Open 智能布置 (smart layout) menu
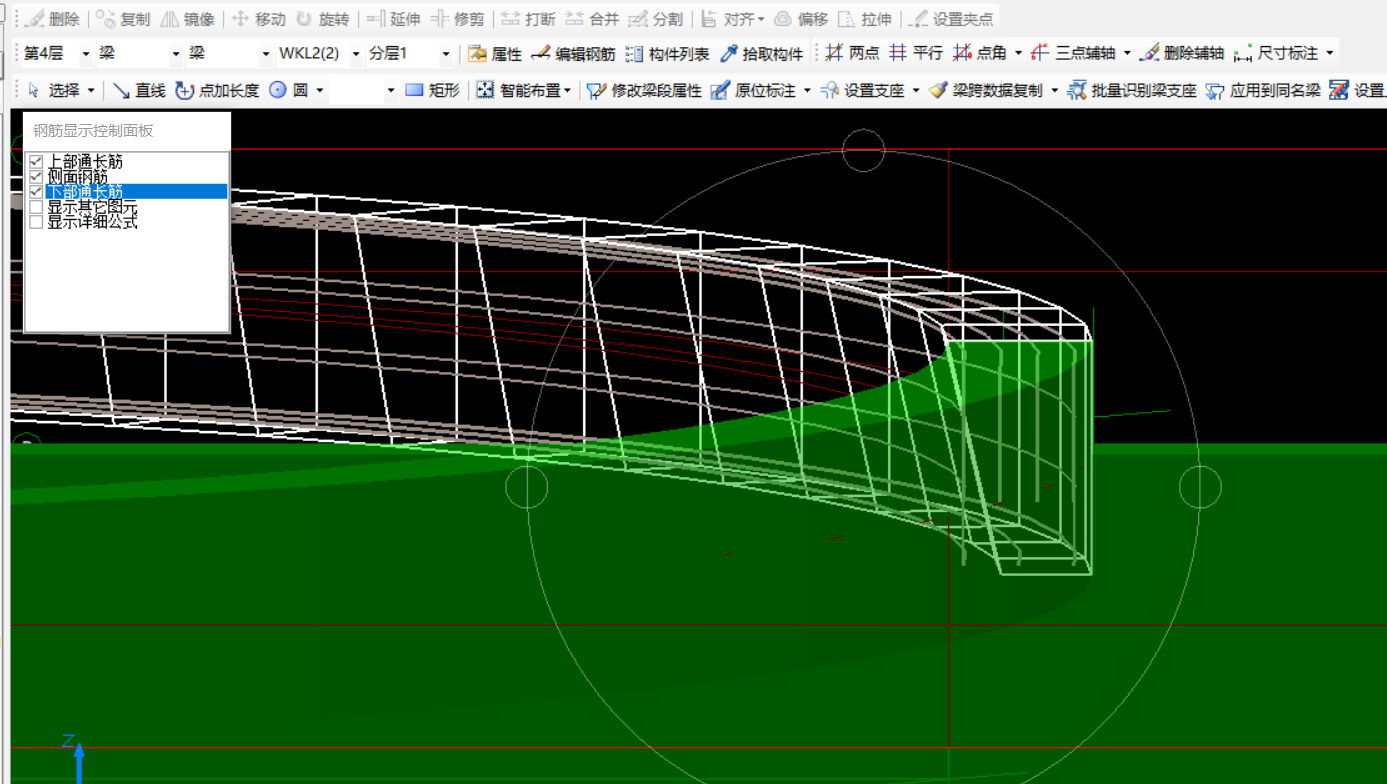 tap(523, 90)
